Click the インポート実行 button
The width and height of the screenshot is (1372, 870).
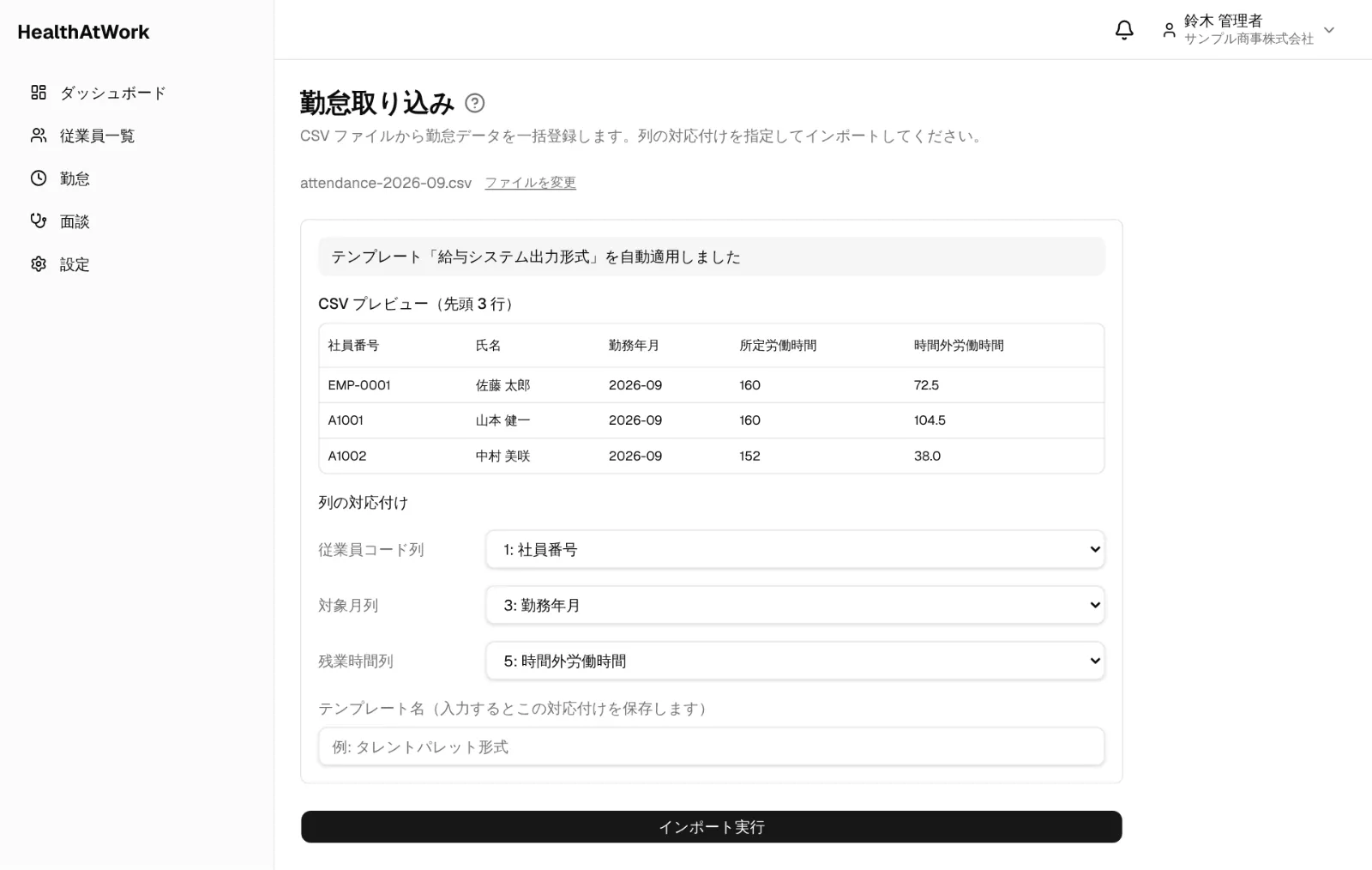(x=711, y=827)
